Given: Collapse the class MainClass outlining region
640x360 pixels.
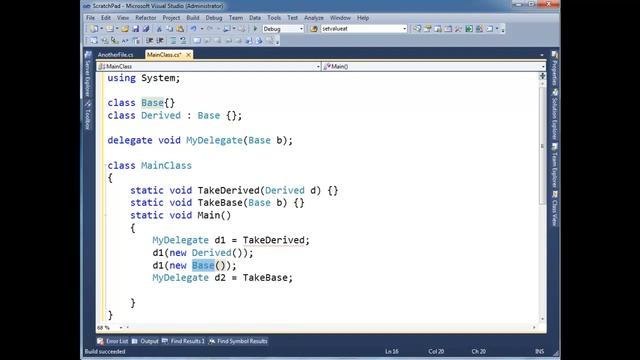Looking at the screenshot, I should [x=106, y=166].
